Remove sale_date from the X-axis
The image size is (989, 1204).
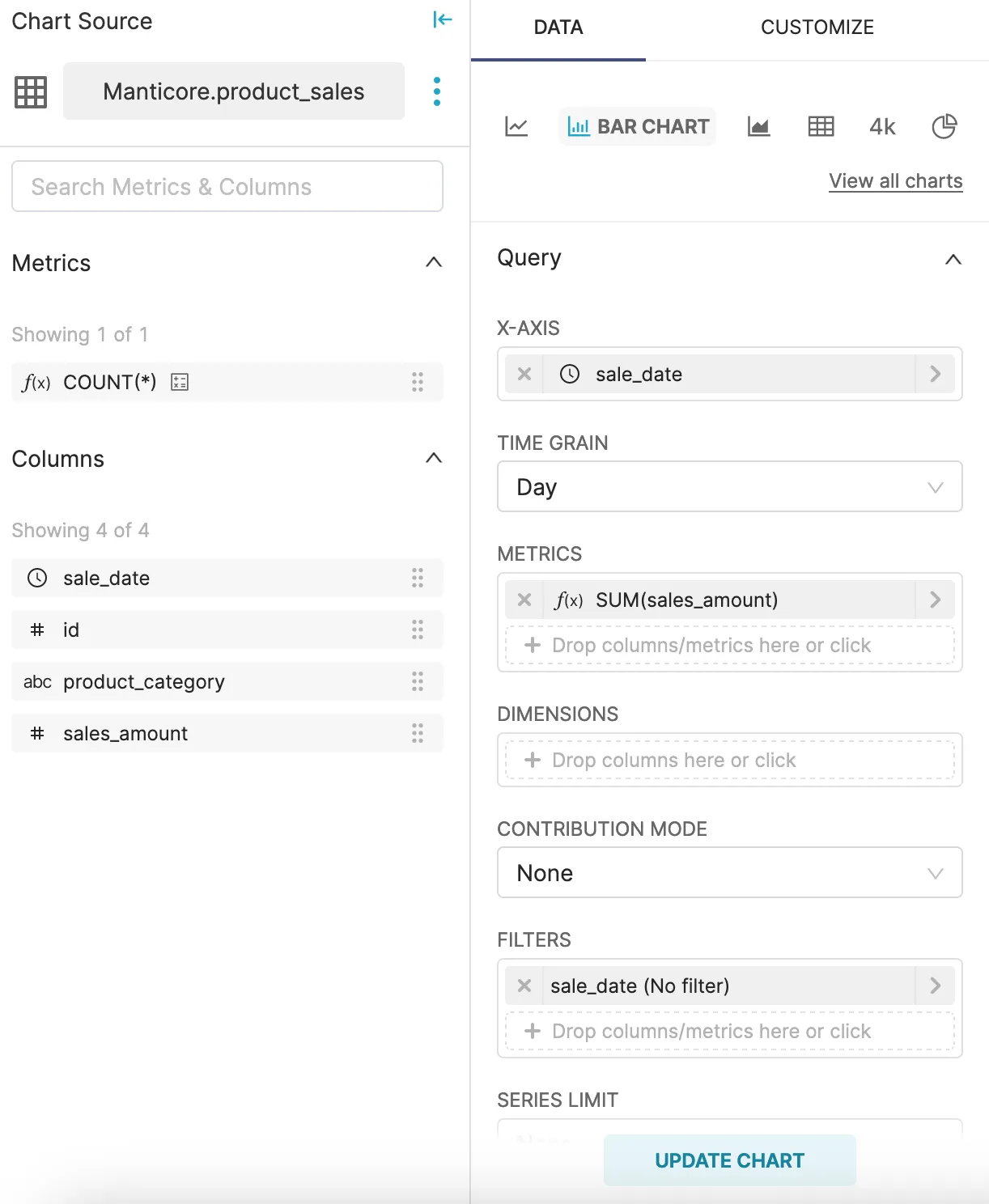coord(524,374)
